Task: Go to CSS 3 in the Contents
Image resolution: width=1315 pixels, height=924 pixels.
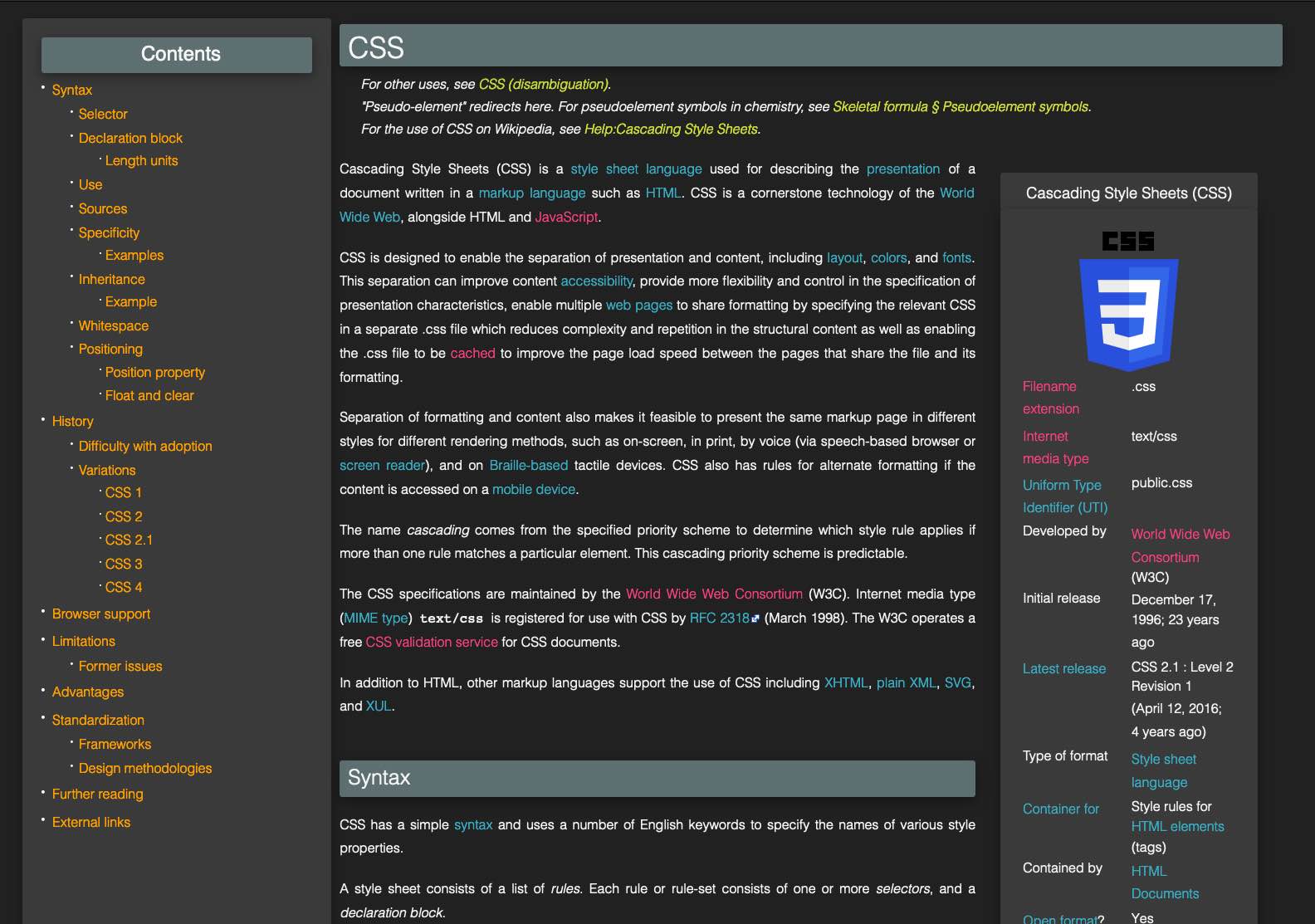Action: click(x=124, y=564)
